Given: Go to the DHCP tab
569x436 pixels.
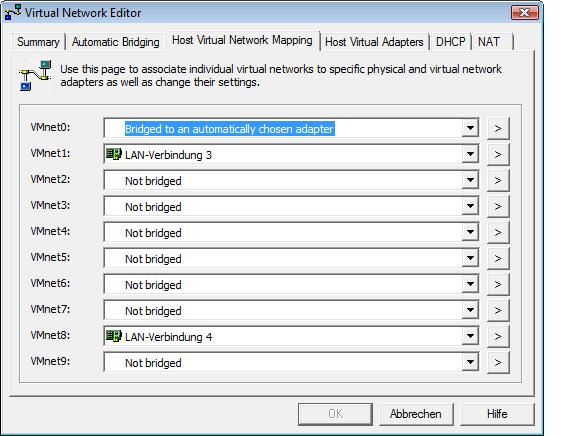Looking at the screenshot, I should (450, 42).
